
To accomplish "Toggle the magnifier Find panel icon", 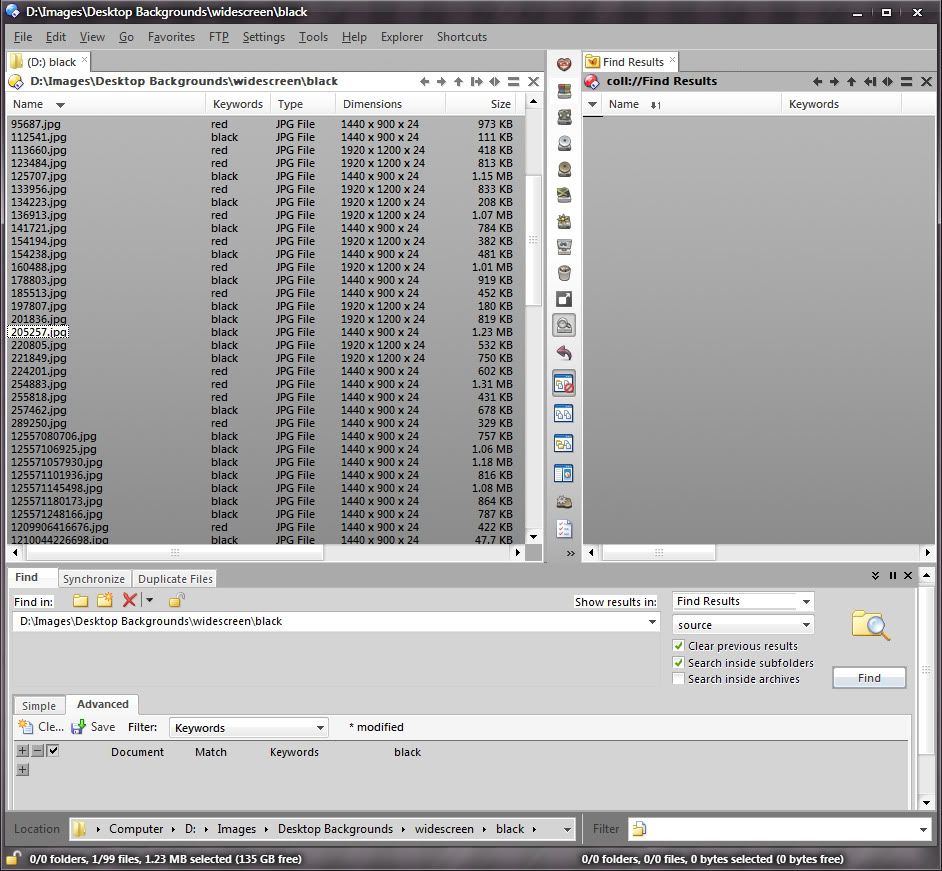I will (x=564, y=326).
